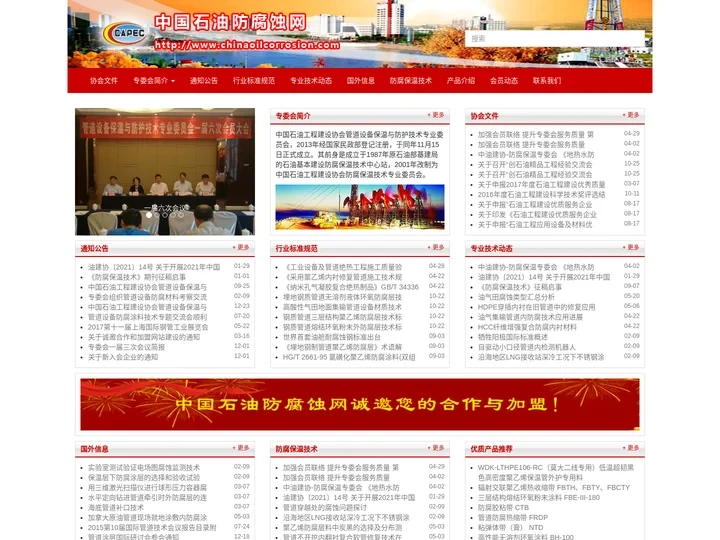Select the second carousel indicator dot
Viewport: 720px width, 540px height.
(157, 215)
